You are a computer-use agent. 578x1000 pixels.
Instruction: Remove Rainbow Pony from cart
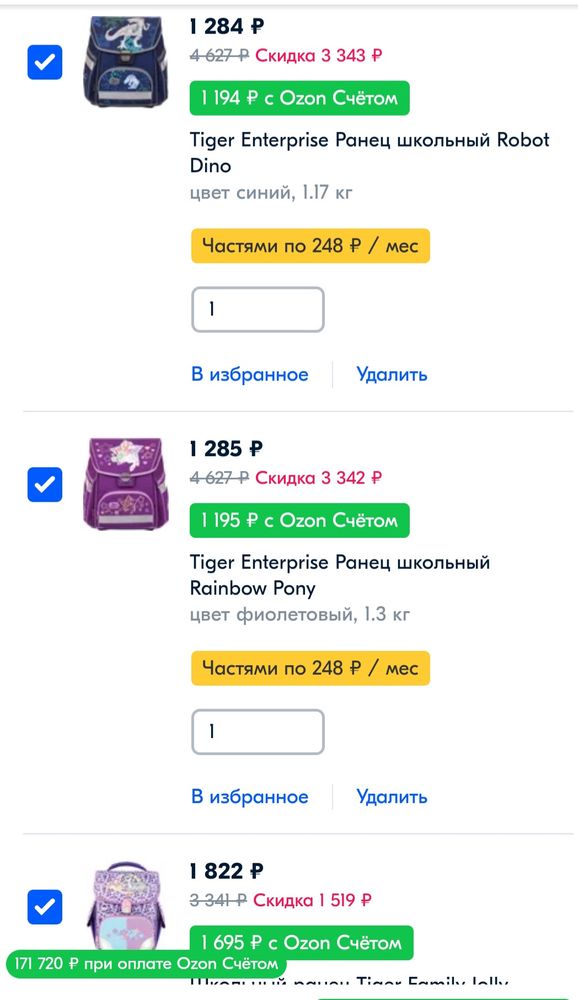coord(390,796)
